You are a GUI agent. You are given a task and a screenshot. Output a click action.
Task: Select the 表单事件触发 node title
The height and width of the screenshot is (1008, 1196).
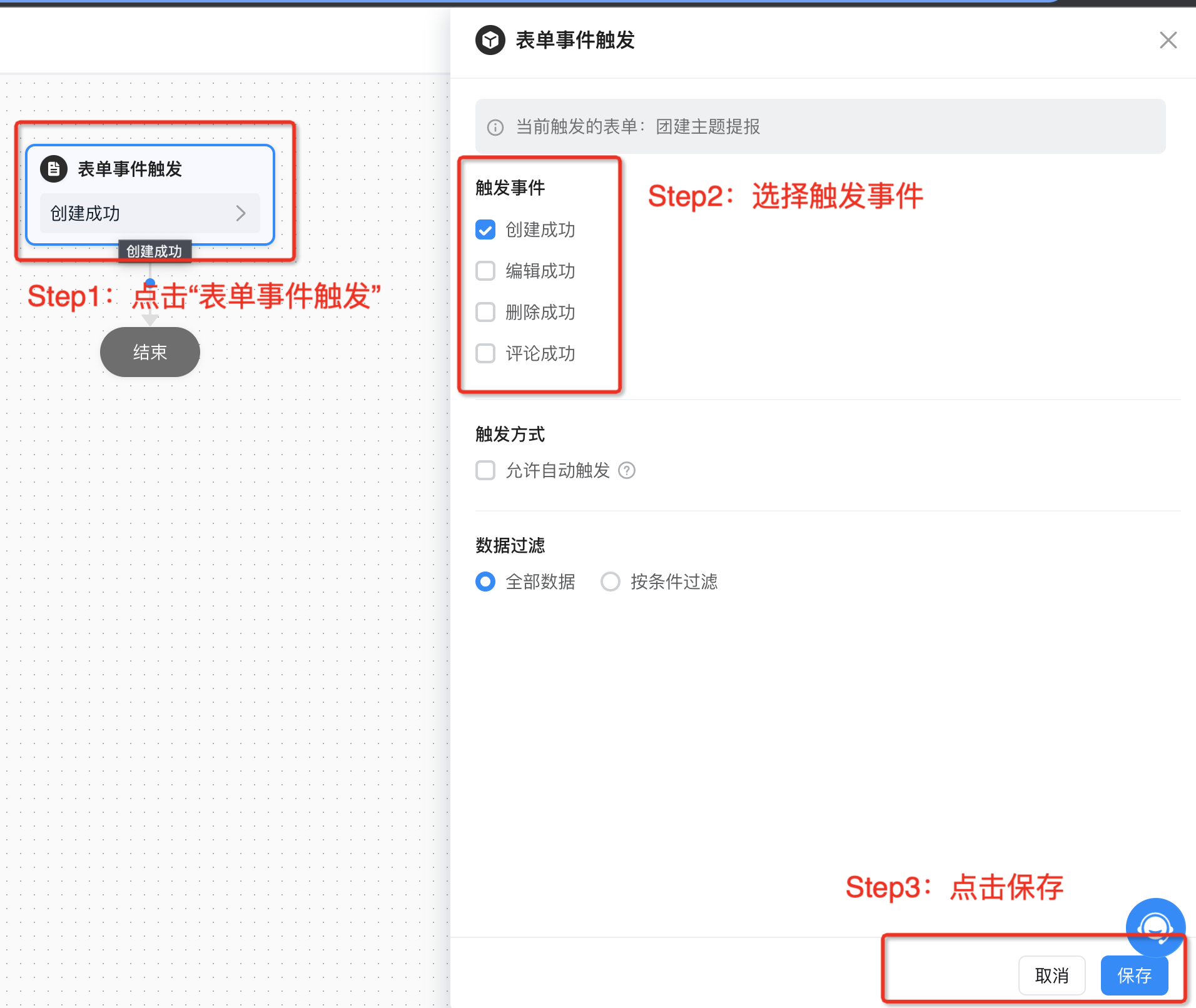[x=129, y=169]
